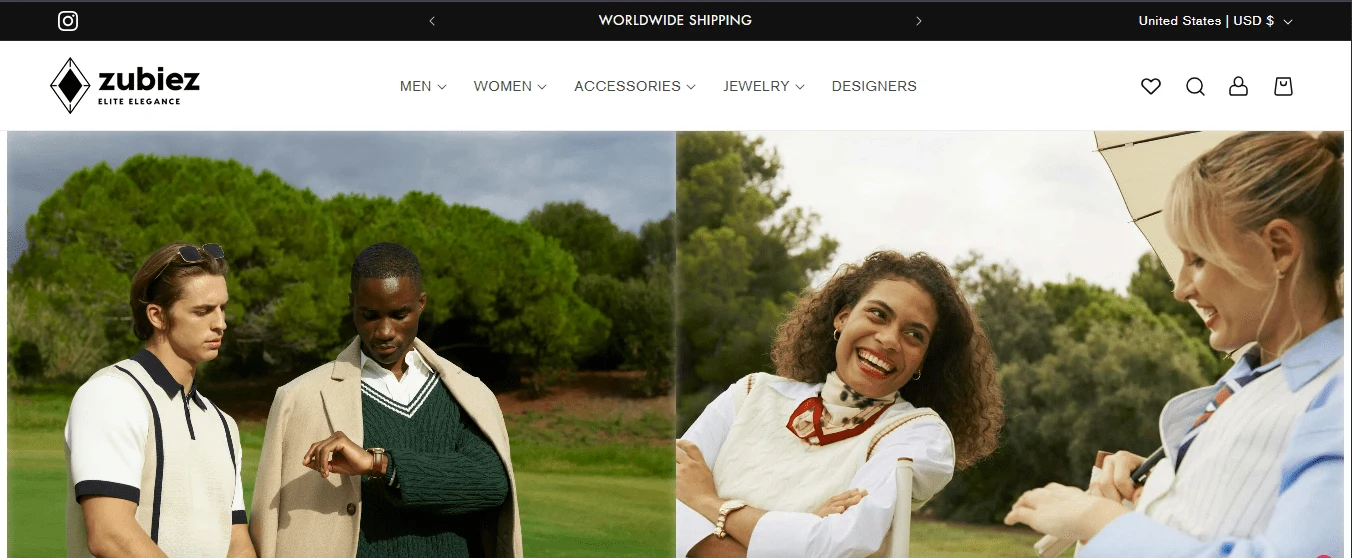
Task: Click the zubiez Elite Elegance wordmark
Action: pos(149,86)
